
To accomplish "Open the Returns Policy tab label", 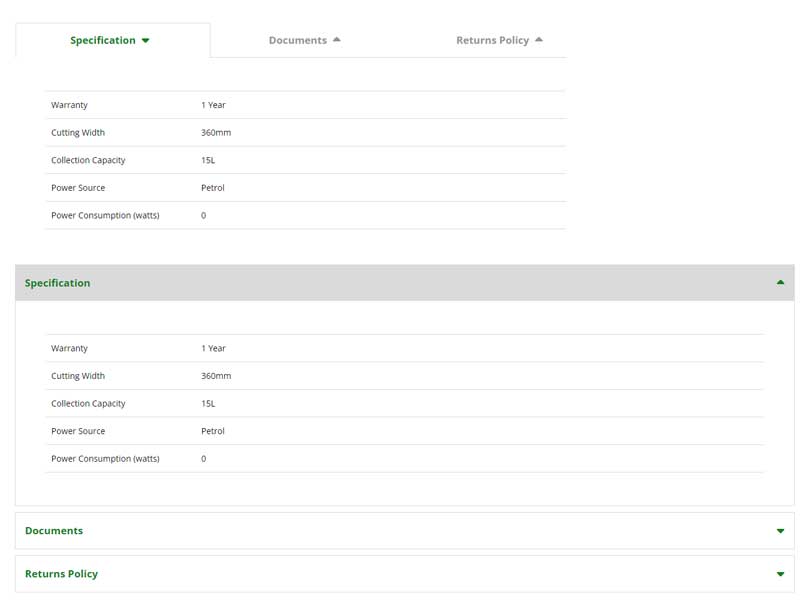I will pyautogui.click(x=492, y=41).
